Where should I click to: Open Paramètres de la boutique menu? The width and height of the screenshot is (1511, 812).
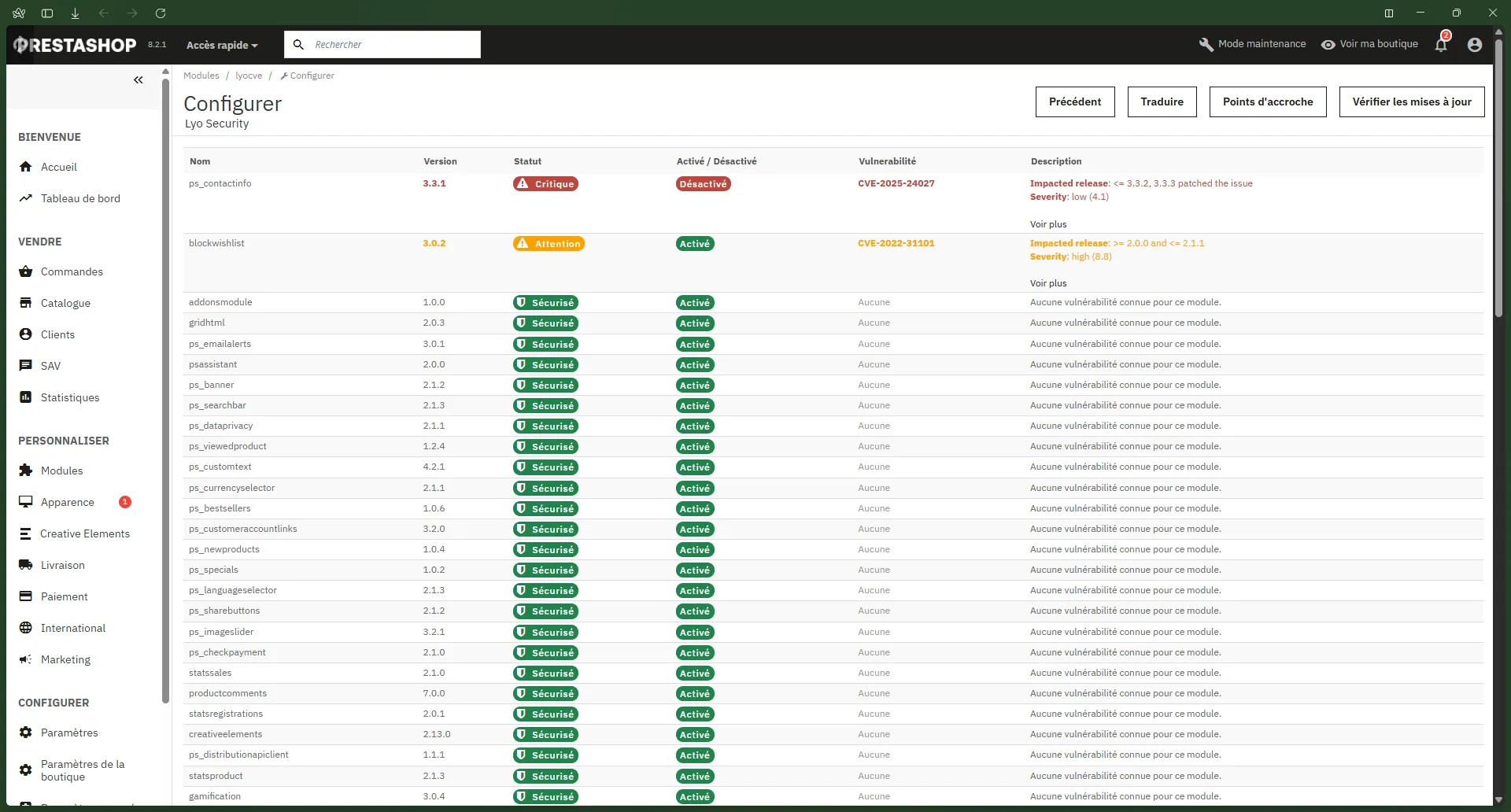click(83, 770)
